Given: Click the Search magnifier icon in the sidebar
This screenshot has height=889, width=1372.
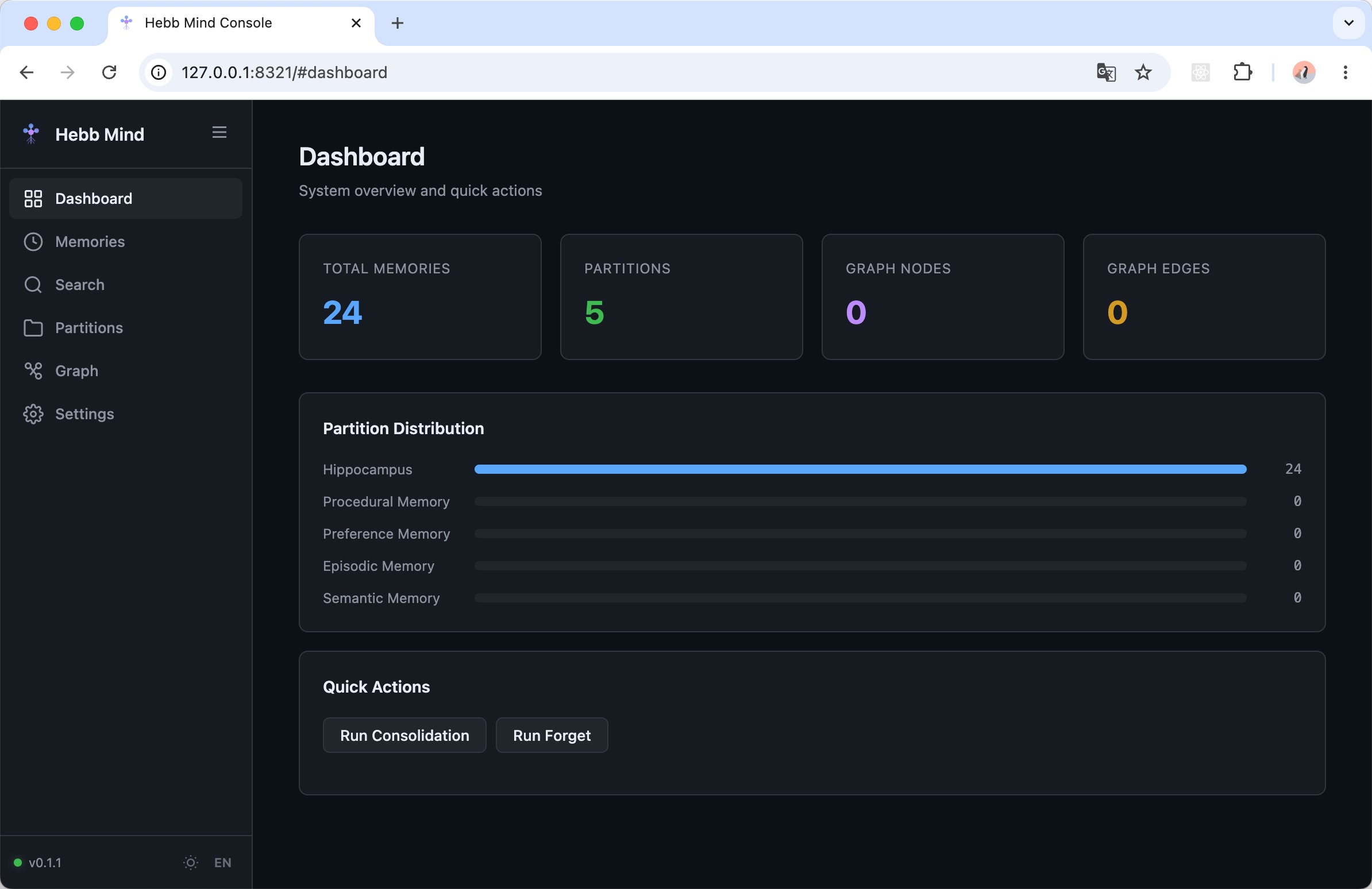Looking at the screenshot, I should point(33,285).
